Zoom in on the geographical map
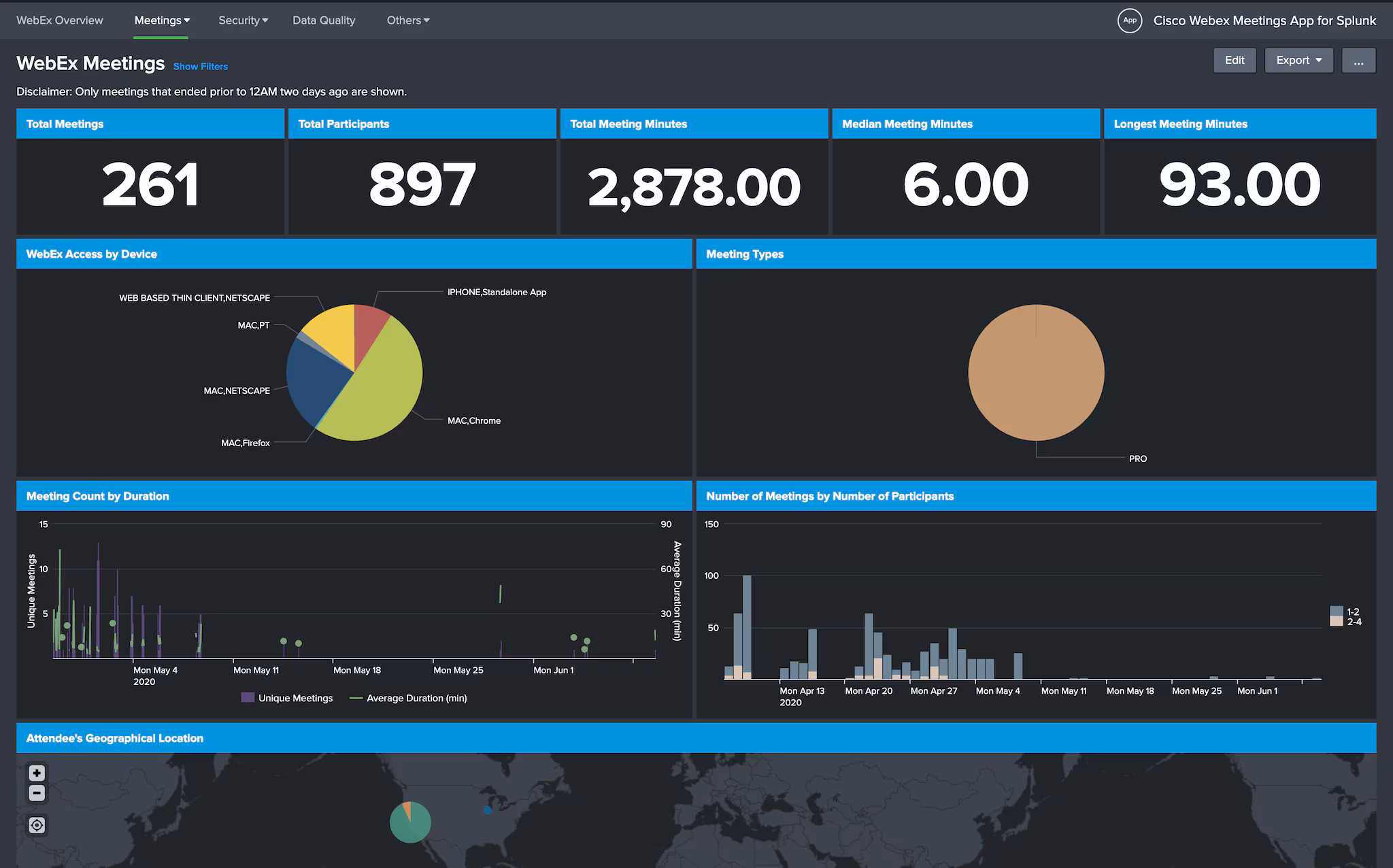The height and width of the screenshot is (868, 1393). 37,773
